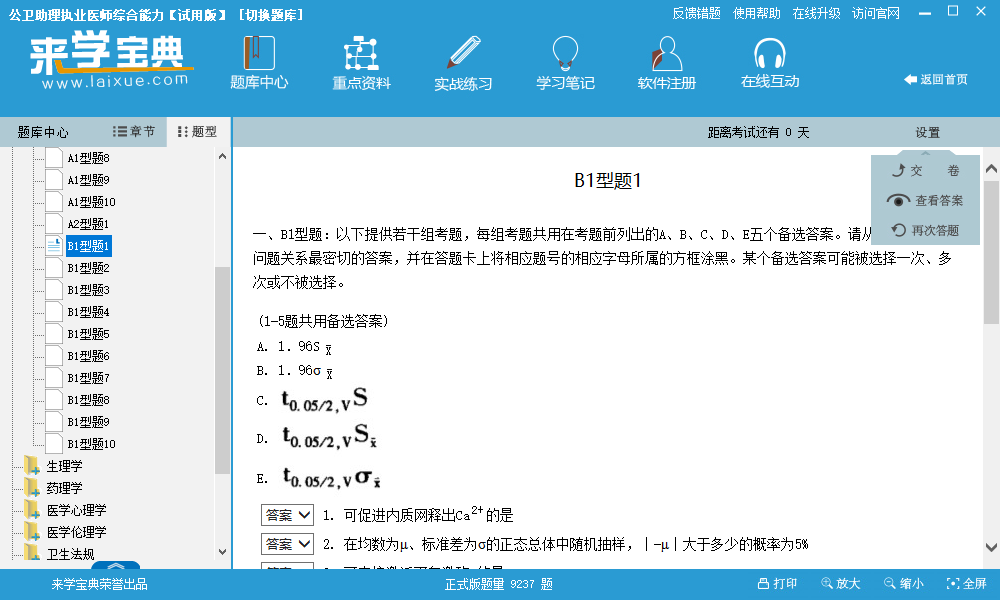Open answer dropdown for question 1
Screen dimensions: 1000x600
coord(287,515)
